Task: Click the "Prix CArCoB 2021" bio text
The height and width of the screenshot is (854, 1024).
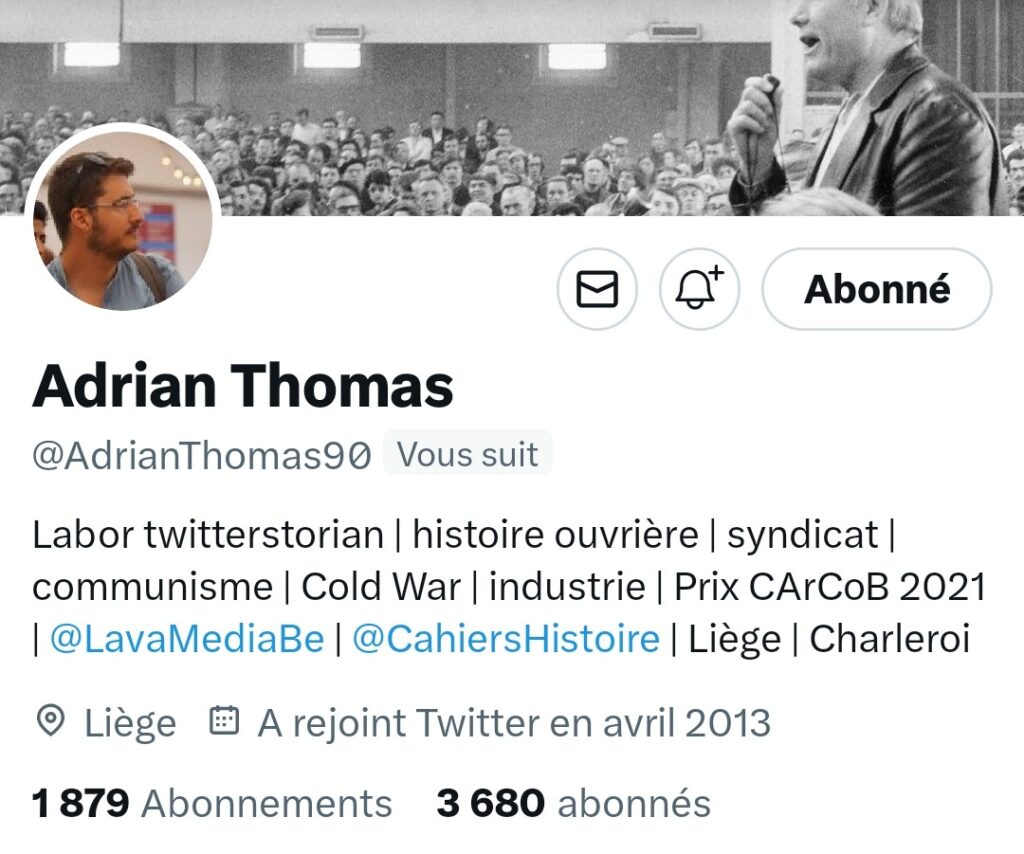Action: (x=829, y=586)
